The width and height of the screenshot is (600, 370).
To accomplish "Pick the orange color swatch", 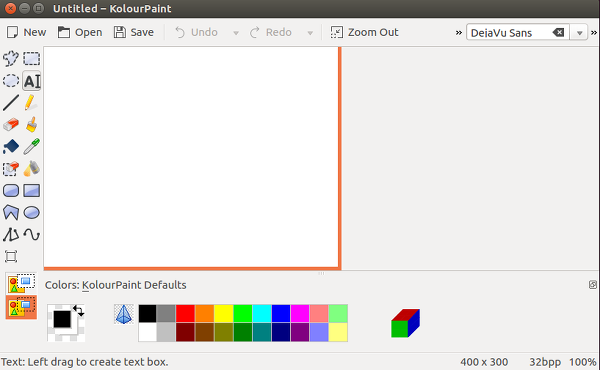I will [x=204, y=314].
